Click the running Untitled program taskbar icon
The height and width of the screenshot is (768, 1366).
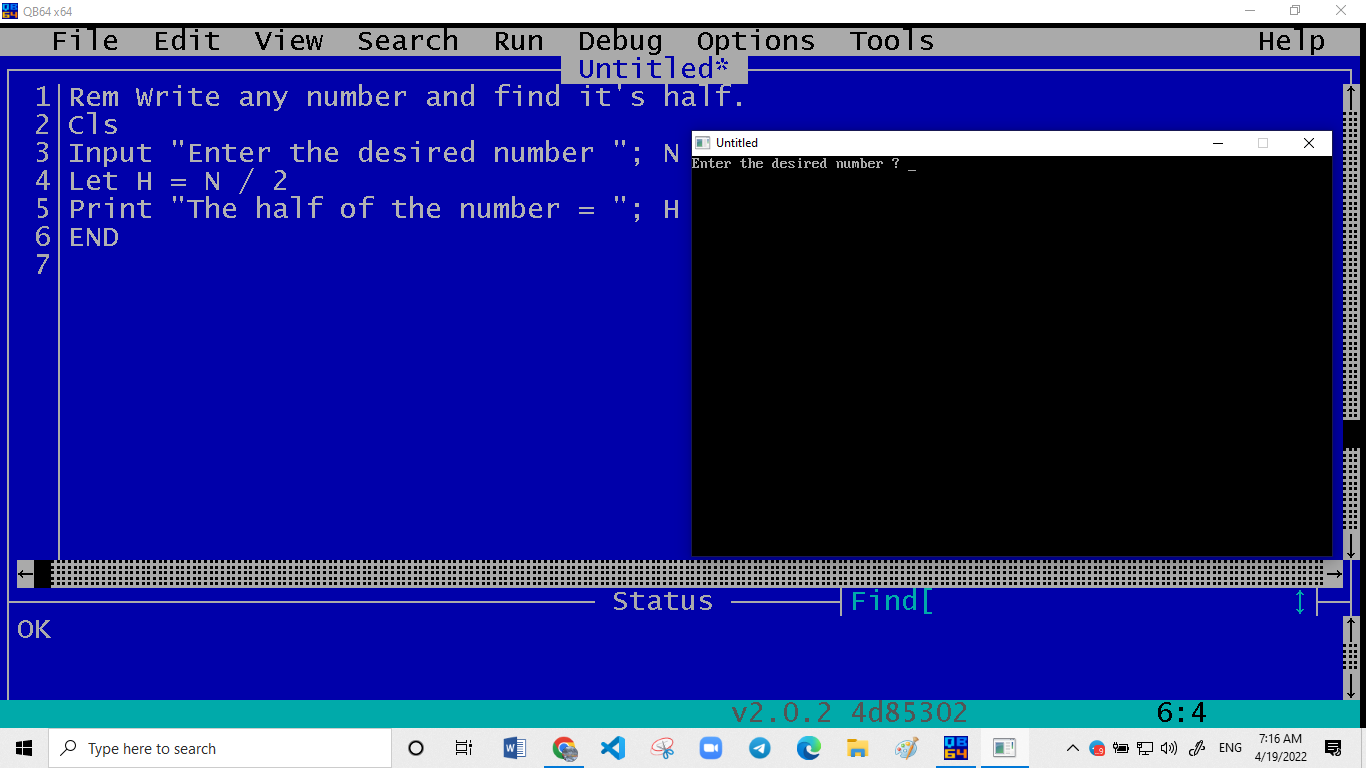[1004, 748]
